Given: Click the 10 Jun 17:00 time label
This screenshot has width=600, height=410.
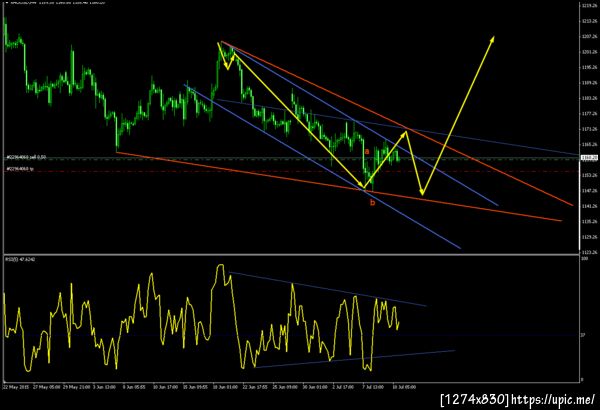Looking at the screenshot, I should tap(165, 387).
